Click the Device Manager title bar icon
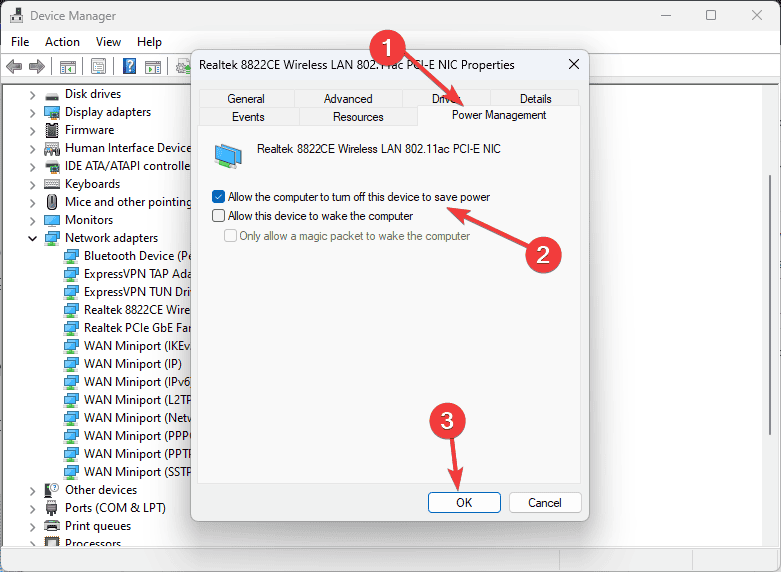The image size is (781, 572). 16,15
